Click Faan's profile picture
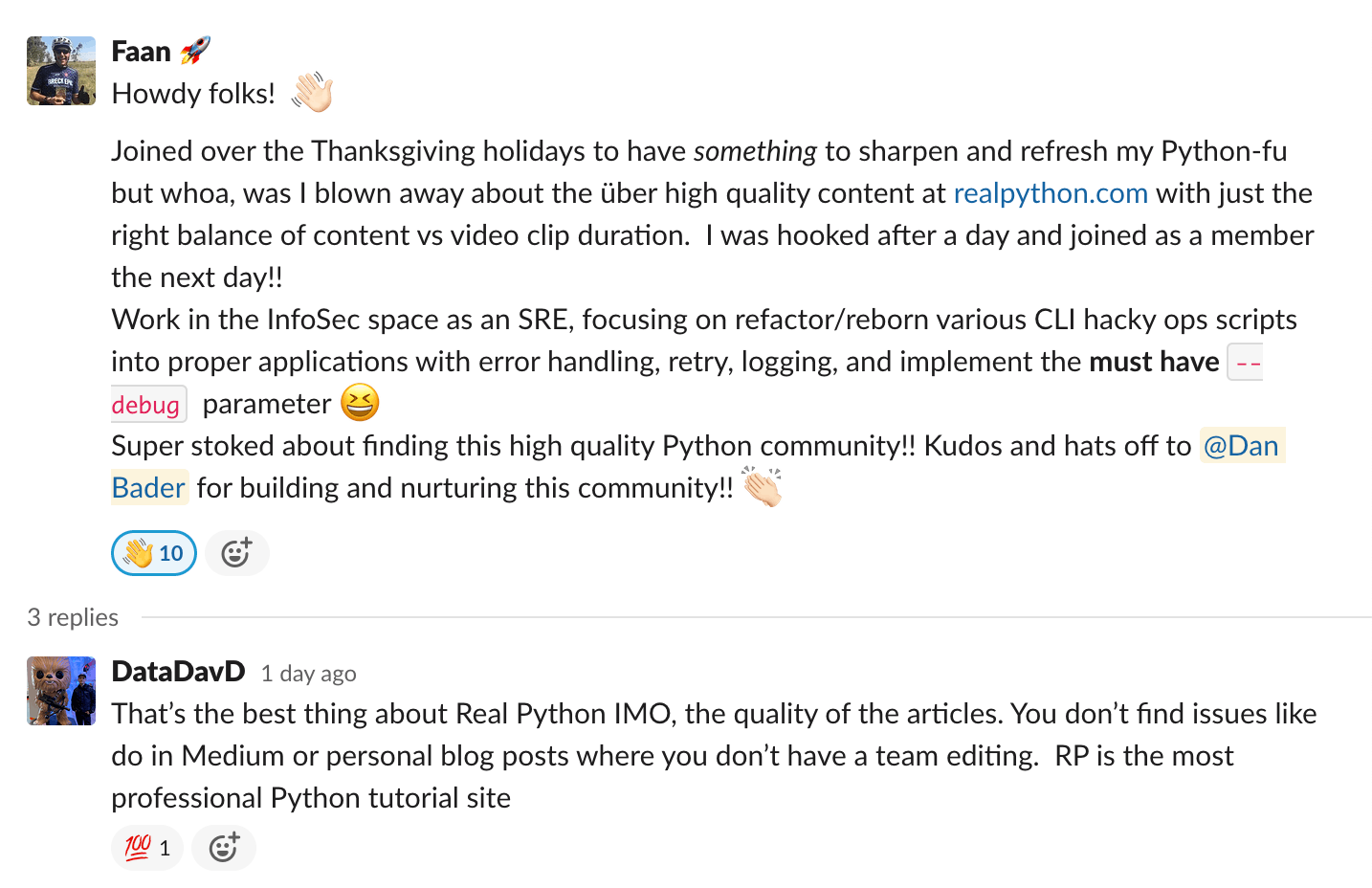 (x=60, y=71)
